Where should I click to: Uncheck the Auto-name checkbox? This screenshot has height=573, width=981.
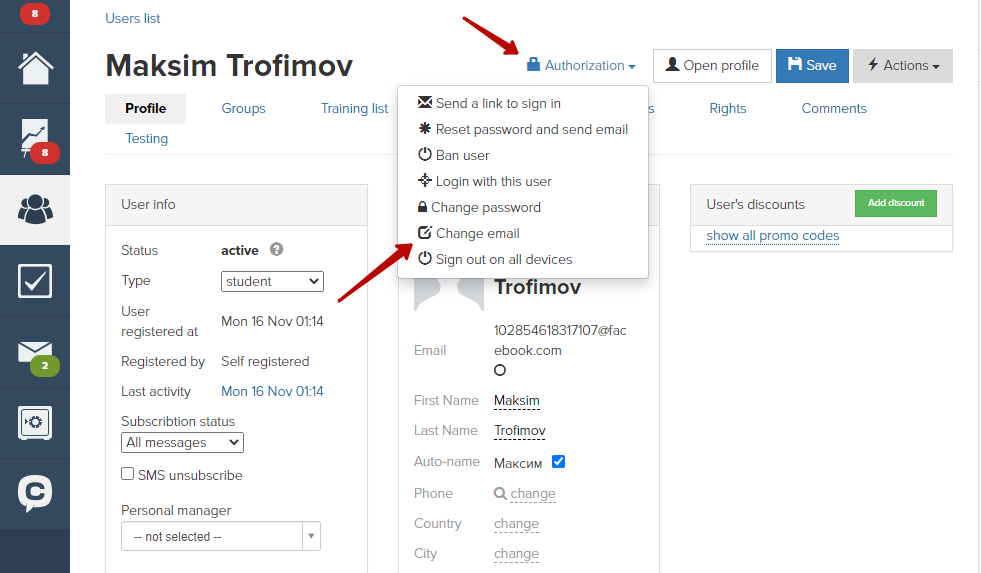pos(559,462)
